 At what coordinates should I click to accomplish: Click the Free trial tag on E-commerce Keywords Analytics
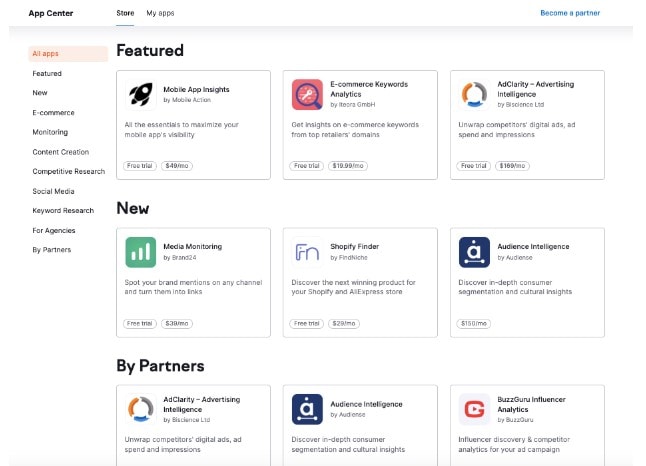307,166
